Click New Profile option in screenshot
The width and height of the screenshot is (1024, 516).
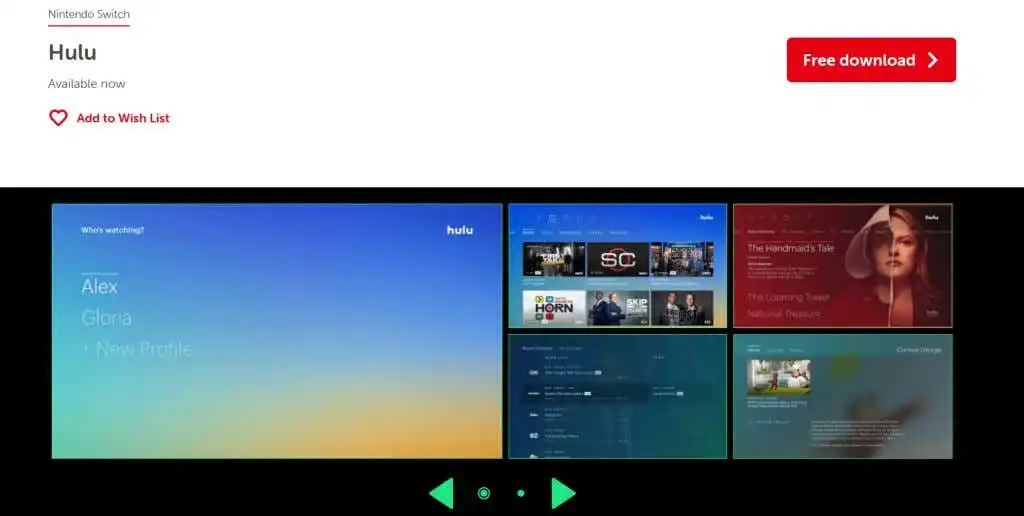point(137,349)
